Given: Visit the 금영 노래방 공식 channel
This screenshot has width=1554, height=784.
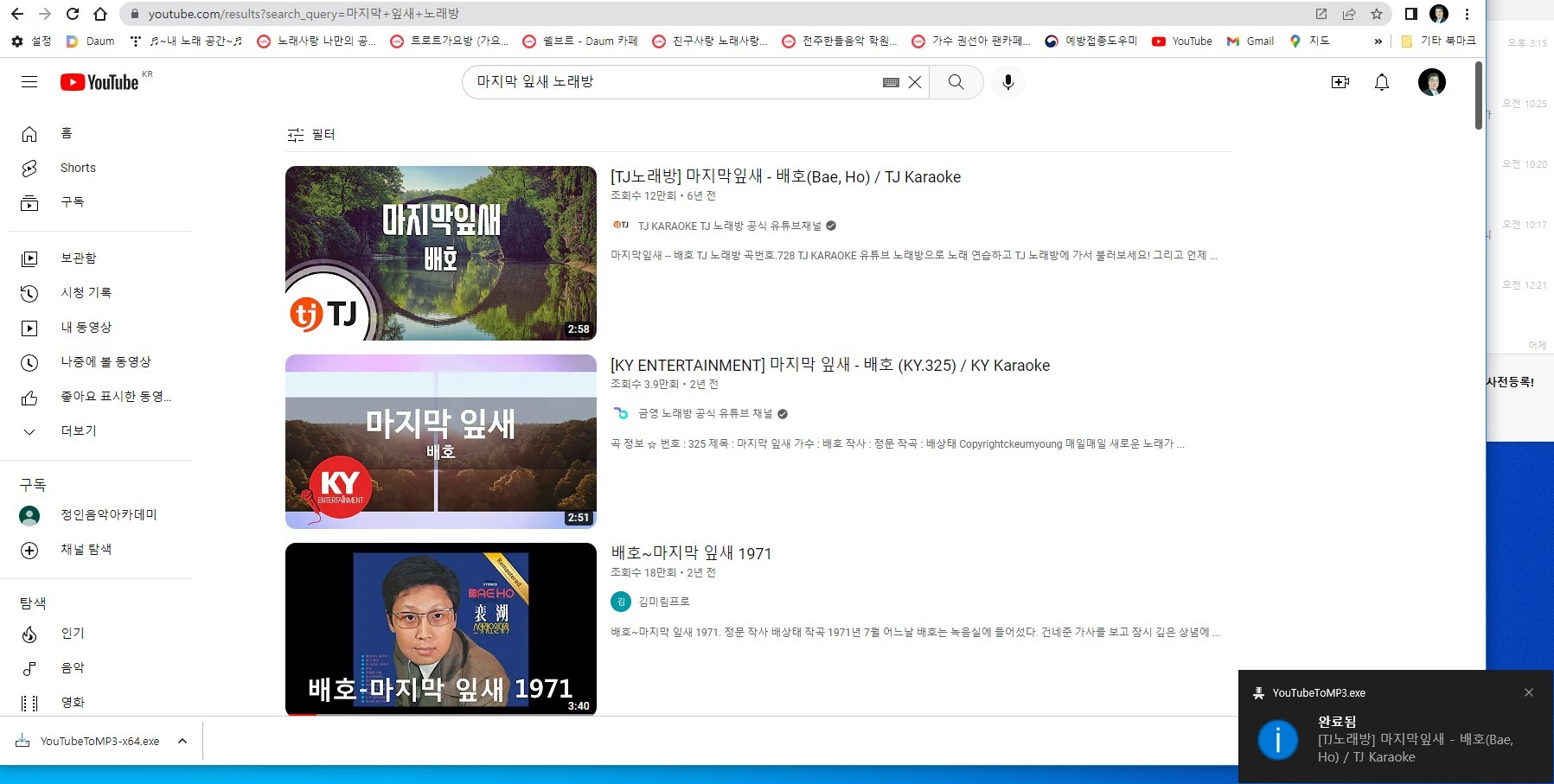Looking at the screenshot, I should [705, 414].
